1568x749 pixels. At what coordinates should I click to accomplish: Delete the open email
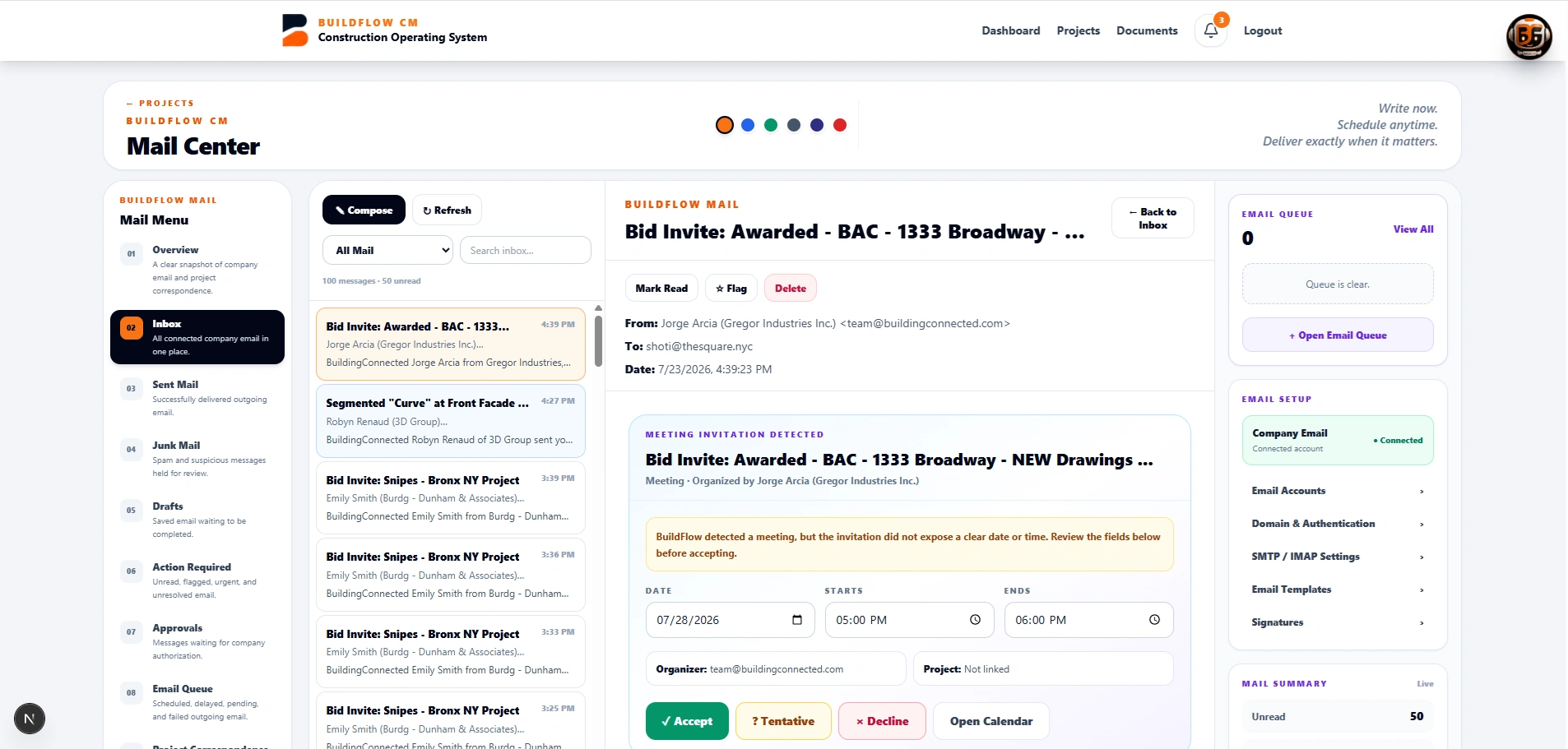tap(791, 289)
